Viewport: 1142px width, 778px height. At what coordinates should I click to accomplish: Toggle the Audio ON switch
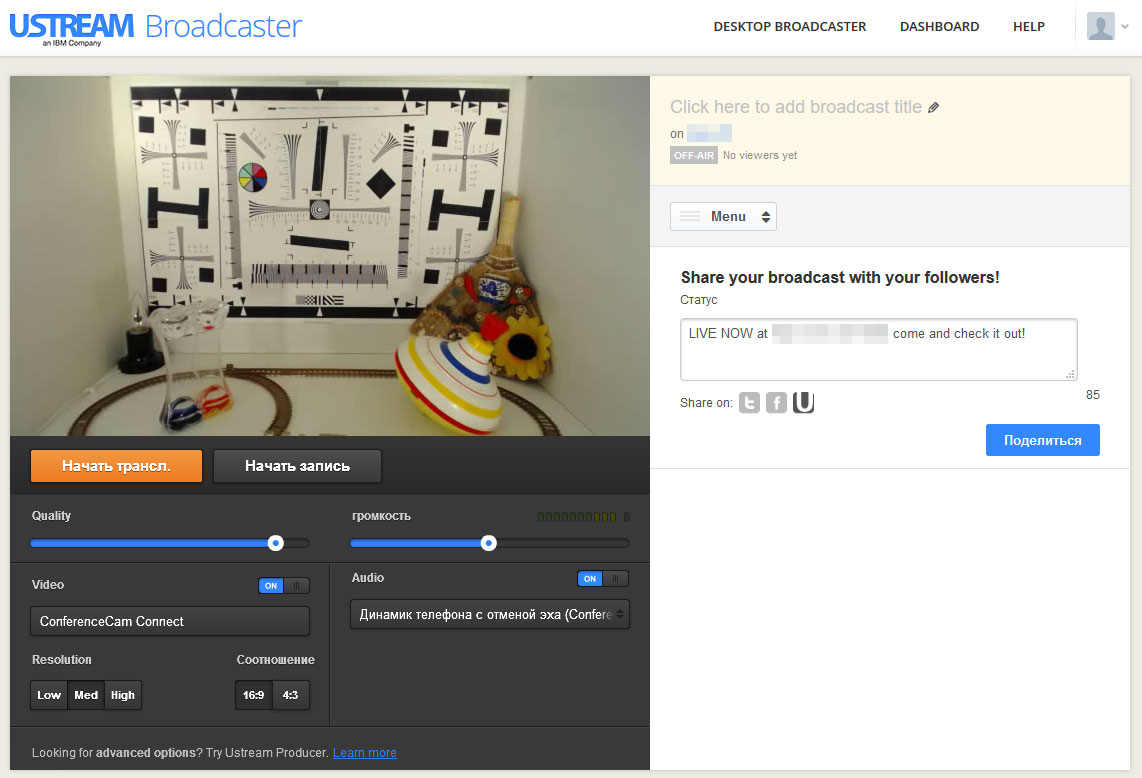coord(603,578)
